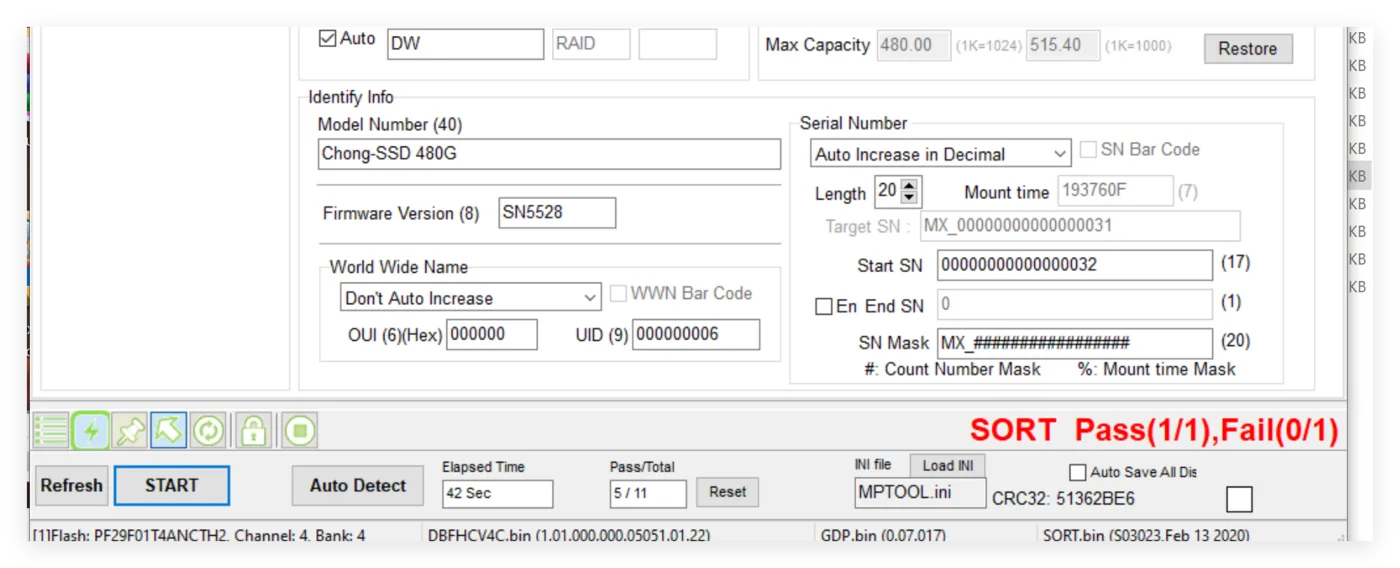Click the Identify Info group label

351,97
